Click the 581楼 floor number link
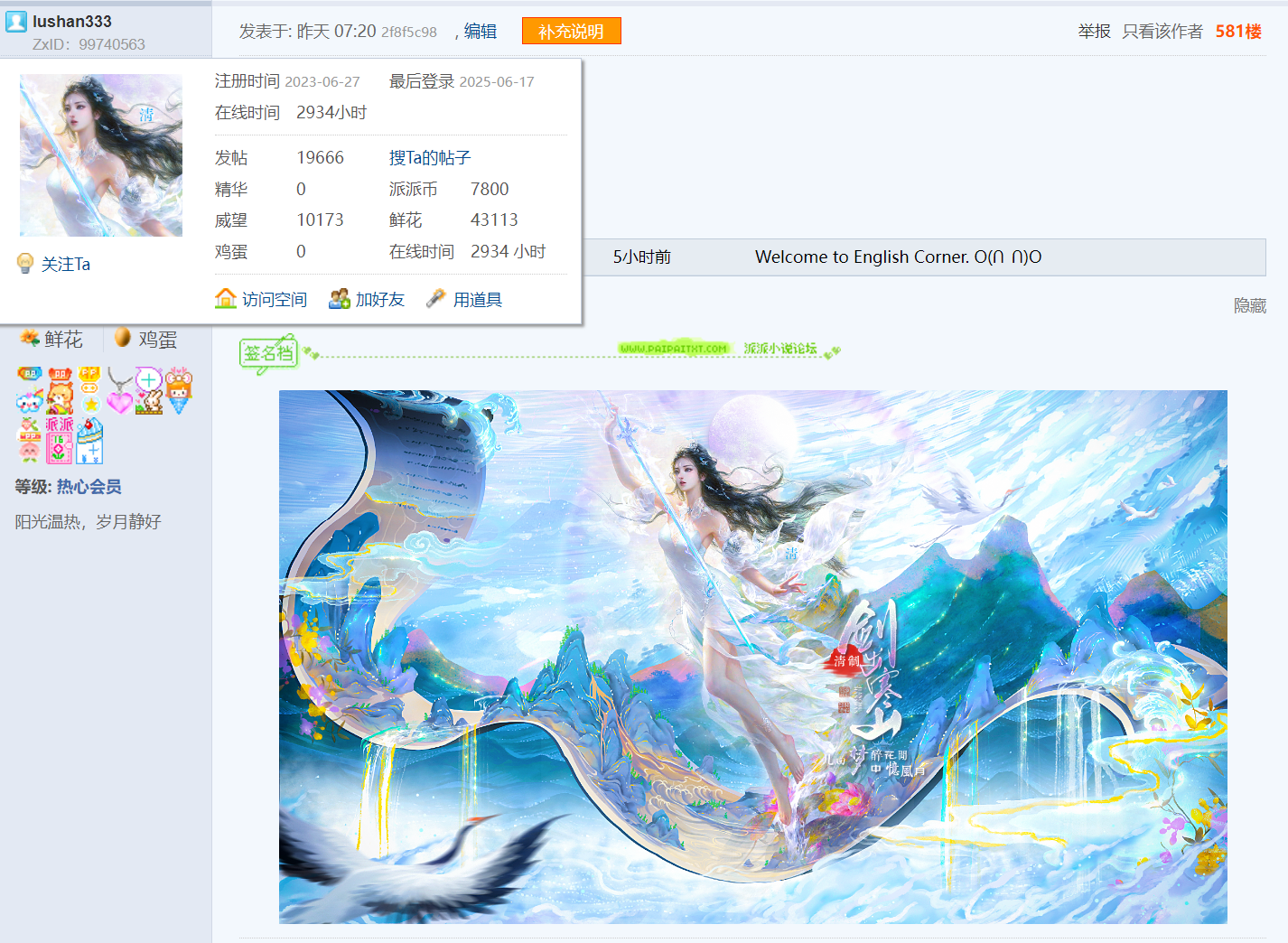Screen dimensions: 1288x943 (x=1238, y=32)
